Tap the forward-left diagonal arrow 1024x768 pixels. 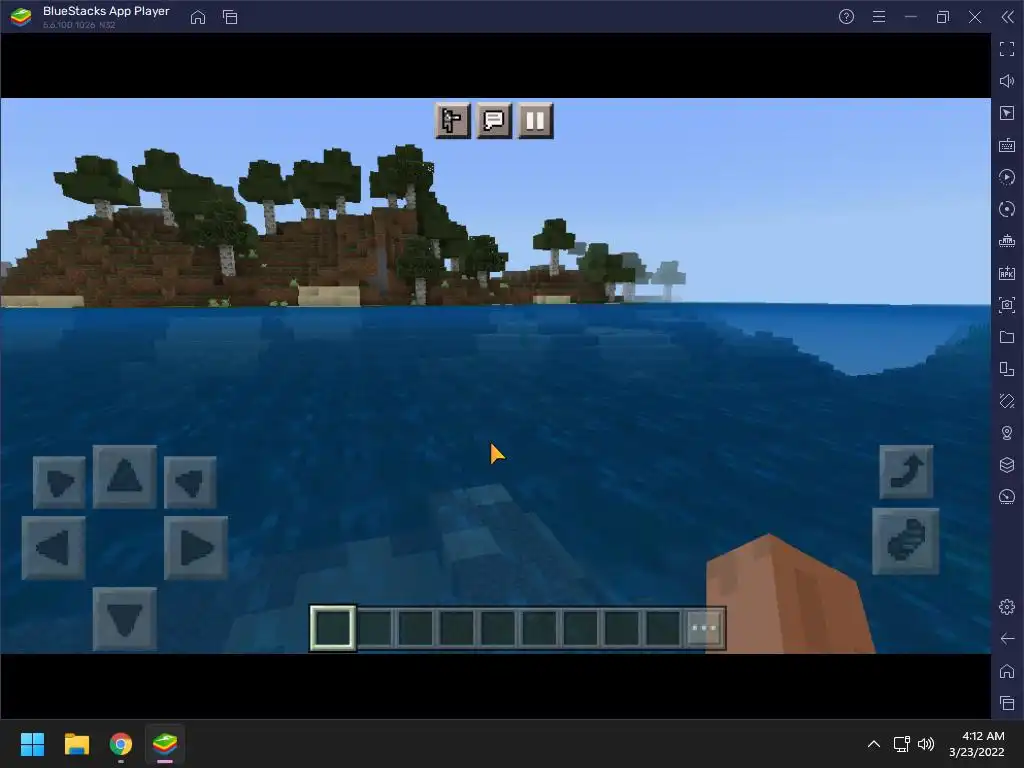pyautogui.click(x=59, y=483)
